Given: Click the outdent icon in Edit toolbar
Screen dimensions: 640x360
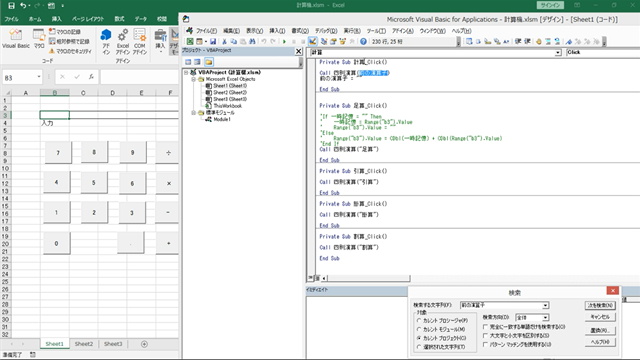Looking at the screenshot, I should coord(527,41).
